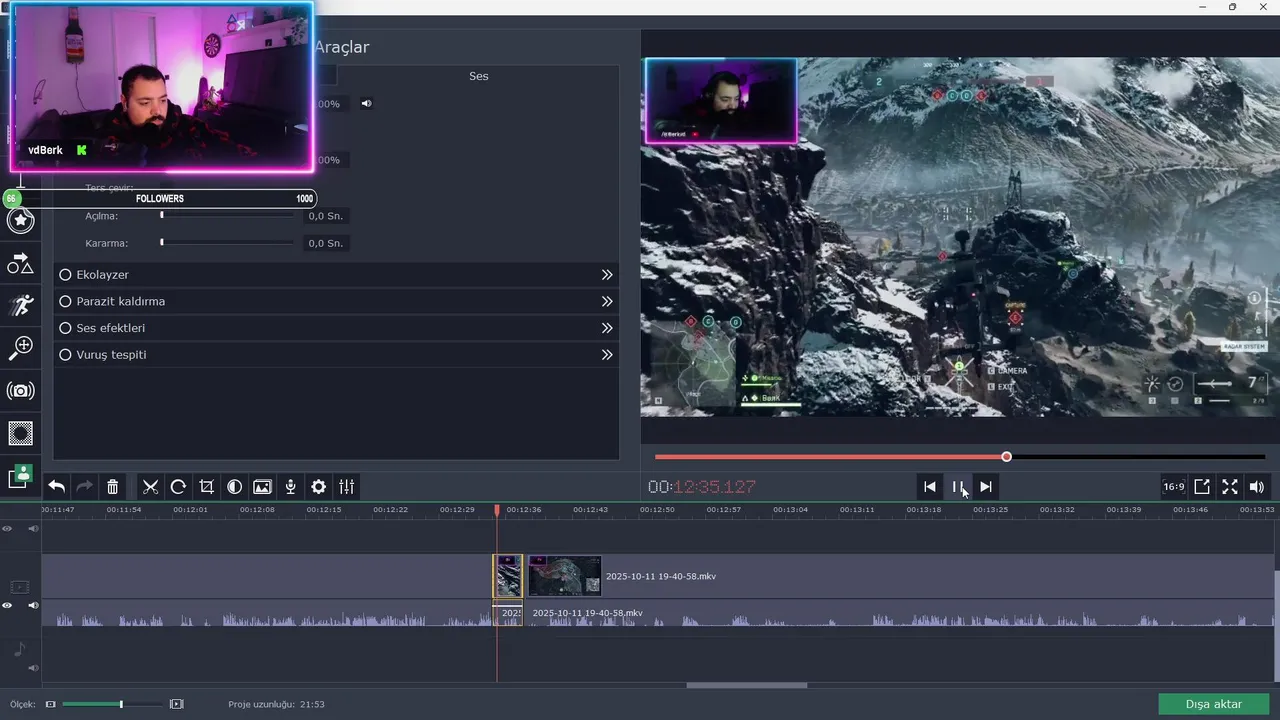1280x720 pixels.
Task: Mute the top title track
Action: pyautogui.click(x=33, y=528)
